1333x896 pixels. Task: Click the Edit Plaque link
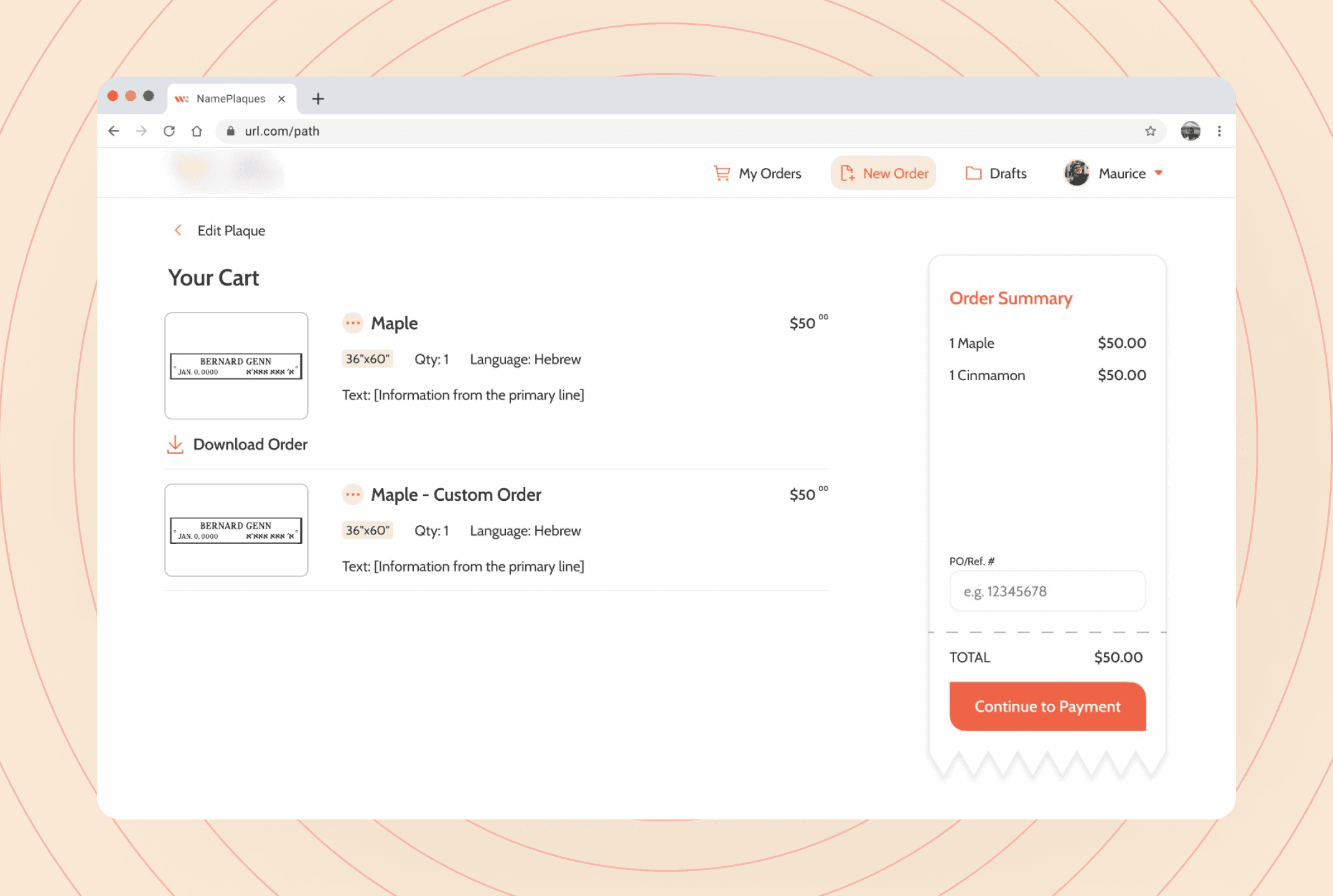pyautogui.click(x=232, y=231)
